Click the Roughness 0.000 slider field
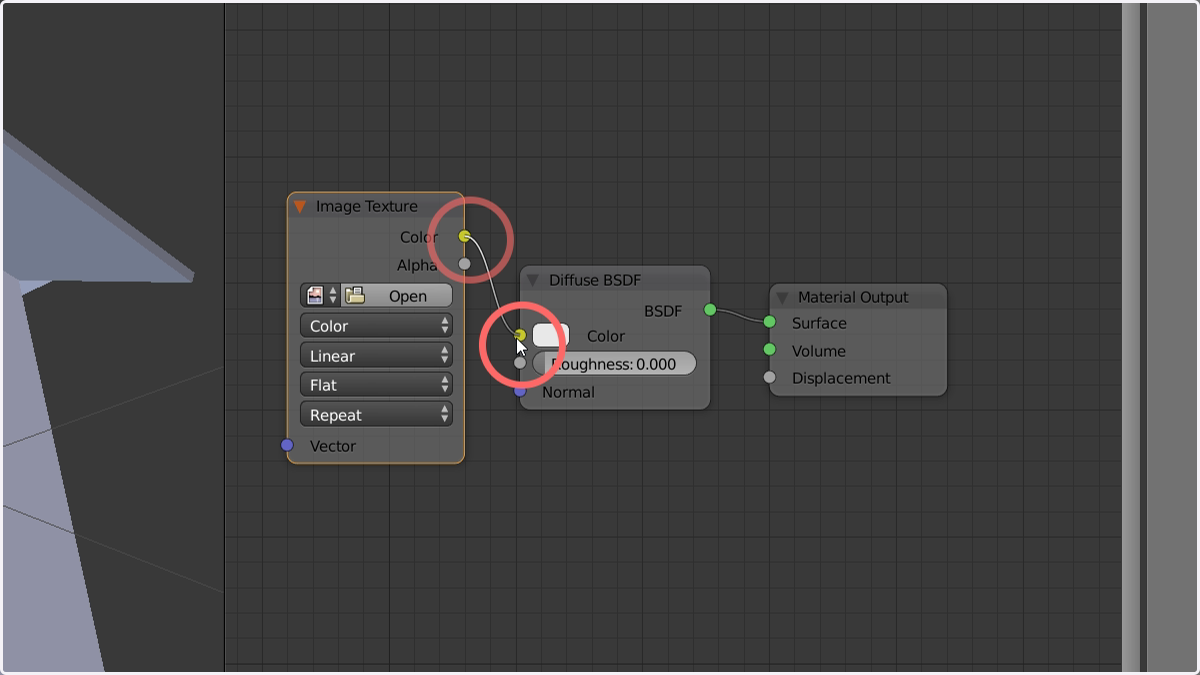 (x=614, y=364)
